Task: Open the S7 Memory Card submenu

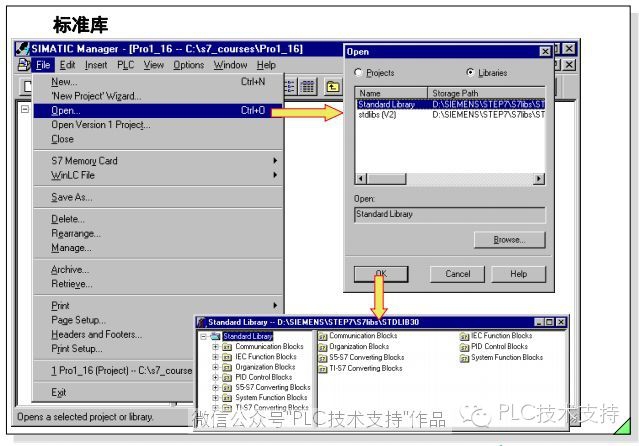Action: pyautogui.click(x=158, y=161)
